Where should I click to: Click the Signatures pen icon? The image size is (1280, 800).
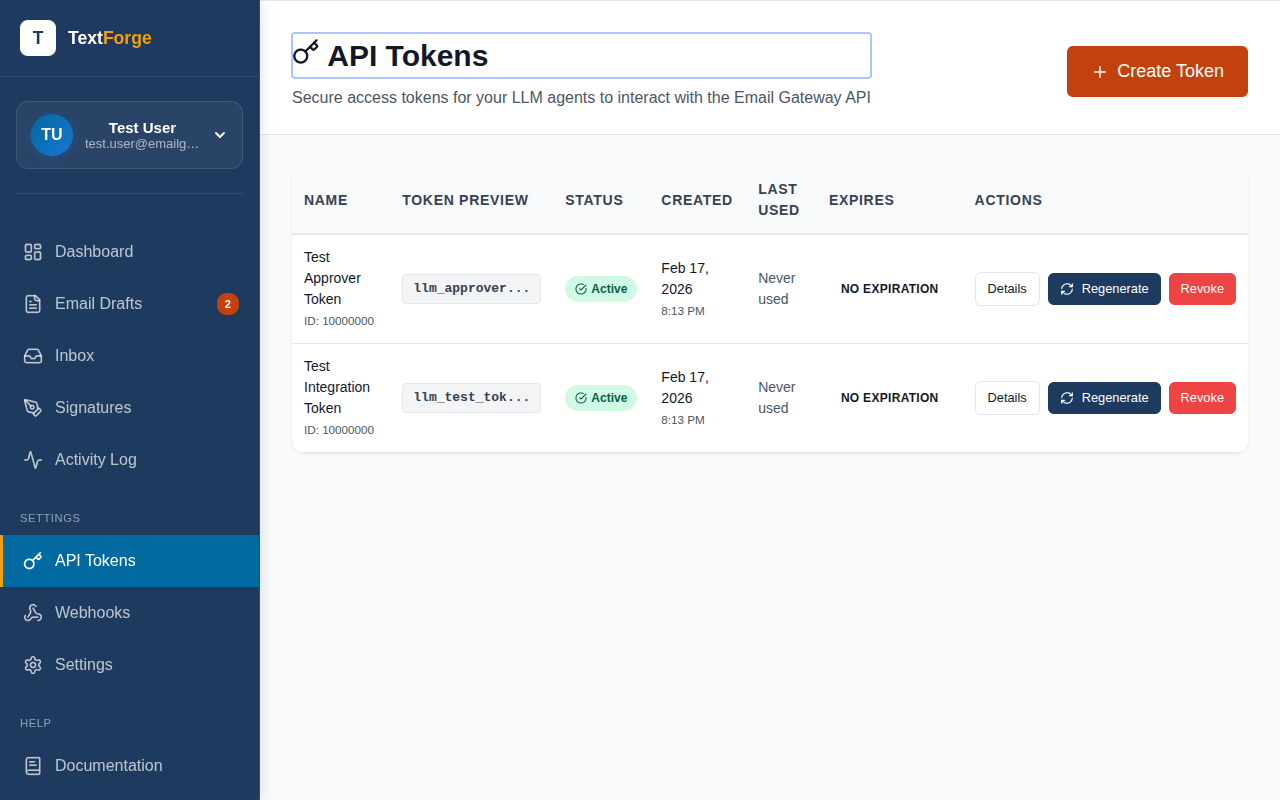pos(33,408)
